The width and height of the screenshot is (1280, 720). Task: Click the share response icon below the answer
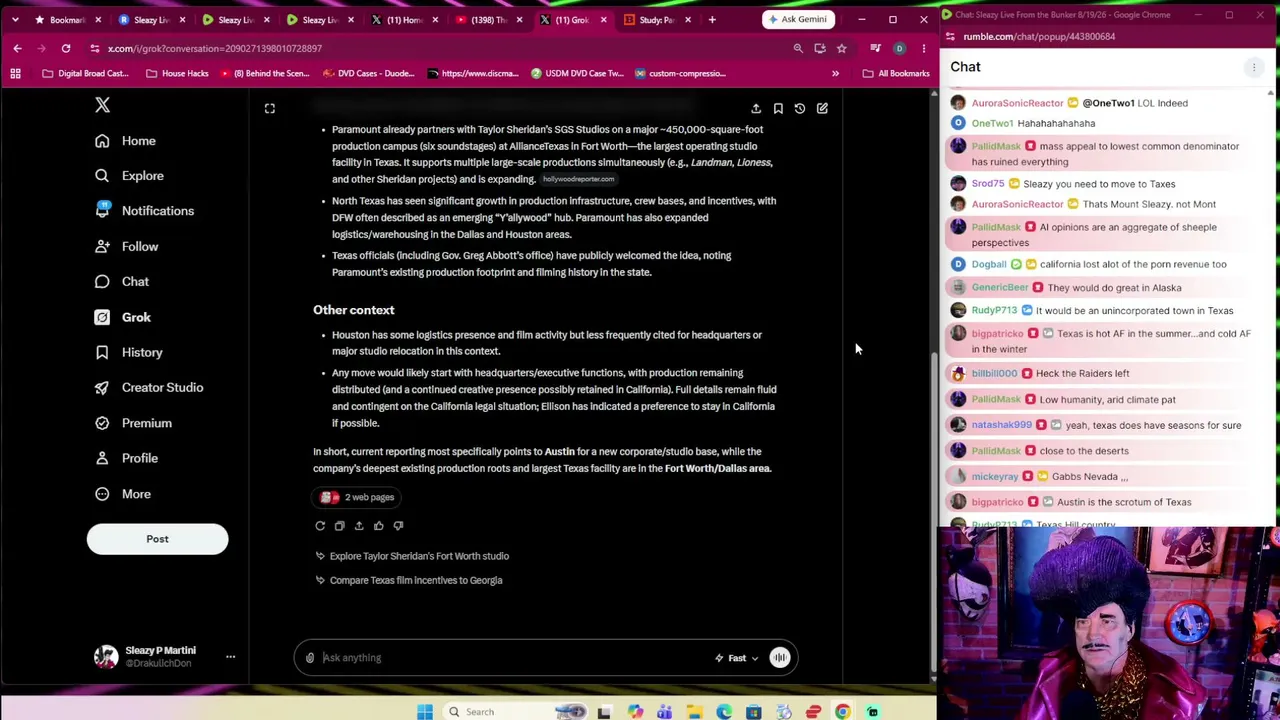pyautogui.click(x=359, y=526)
